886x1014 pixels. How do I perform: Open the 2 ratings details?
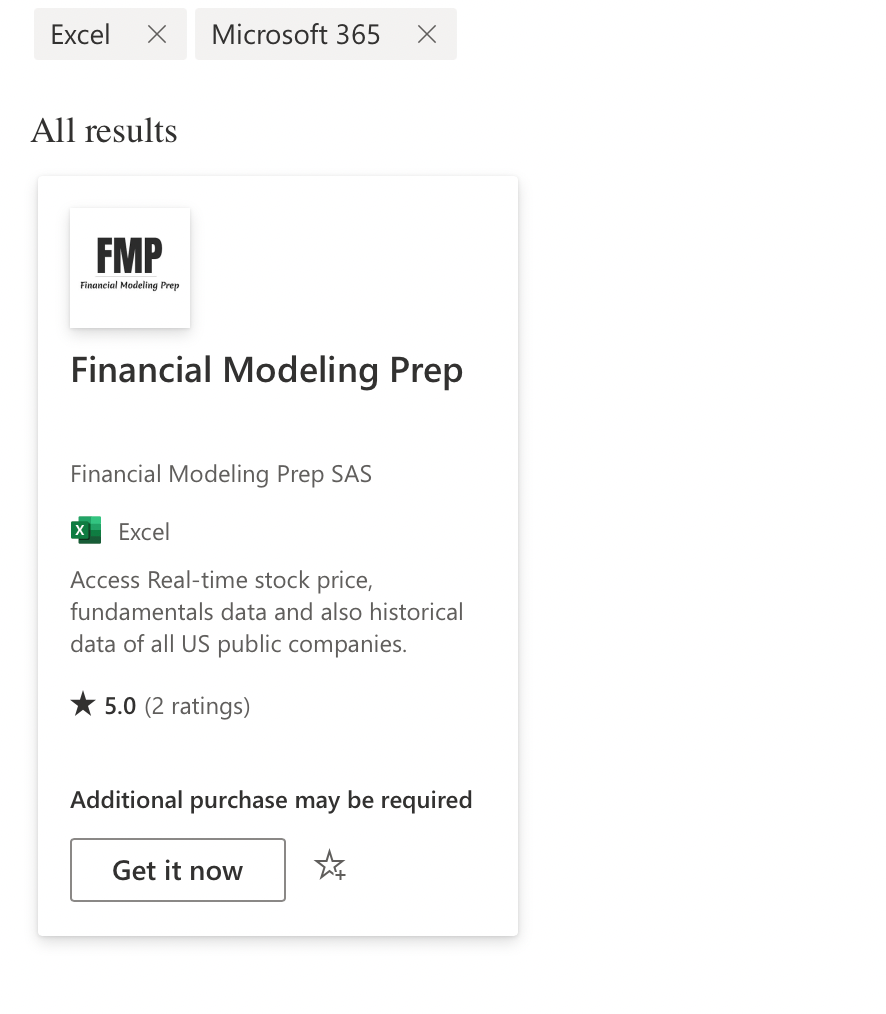click(x=197, y=706)
